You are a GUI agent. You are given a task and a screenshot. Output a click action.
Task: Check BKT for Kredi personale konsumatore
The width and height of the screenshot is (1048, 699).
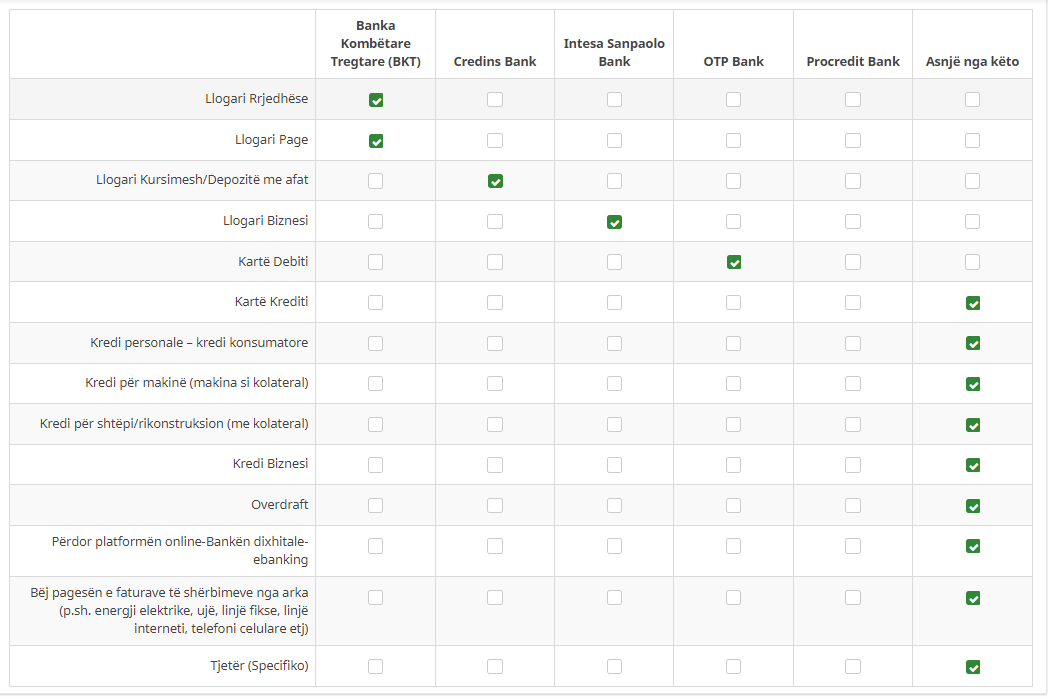[376, 343]
